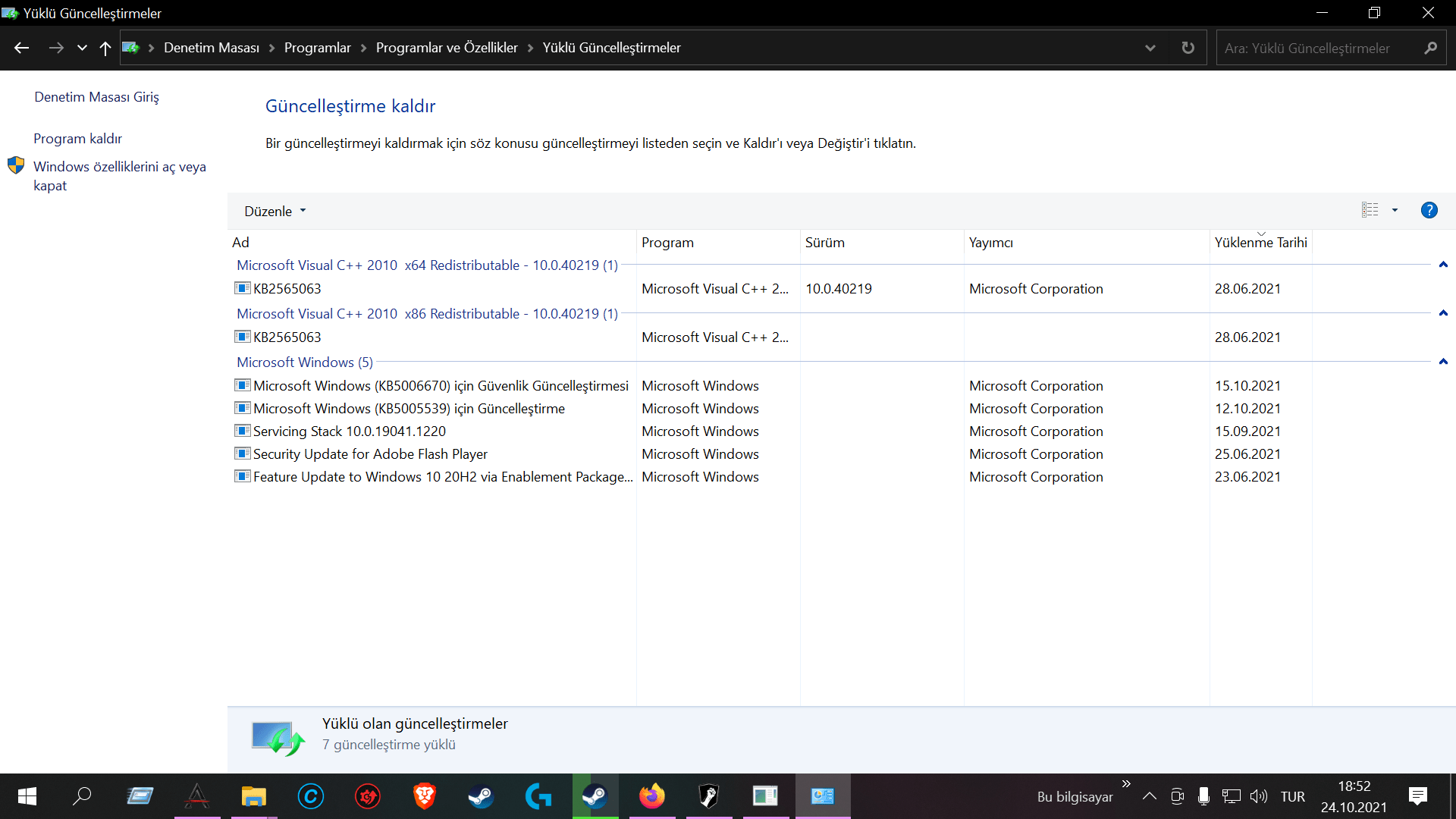The width and height of the screenshot is (1456, 819).
Task: Sort the list by the Ad column
Action: click(432, 243)
